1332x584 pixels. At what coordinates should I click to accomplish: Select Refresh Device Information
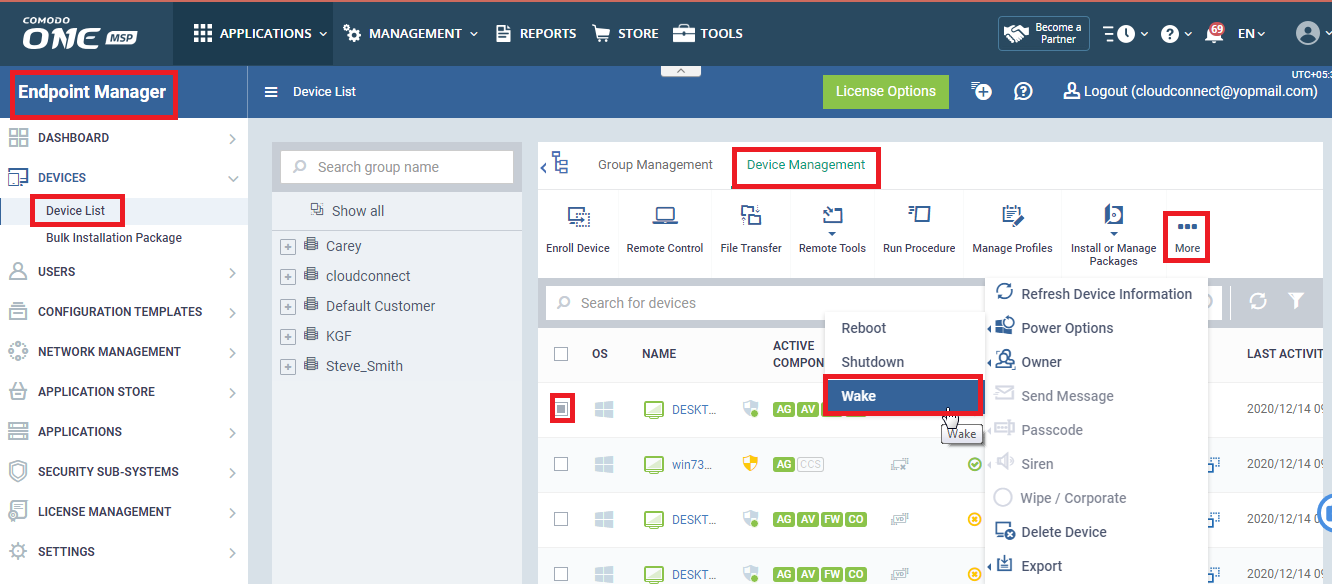pyautogui.click(x=1096, y=294)
